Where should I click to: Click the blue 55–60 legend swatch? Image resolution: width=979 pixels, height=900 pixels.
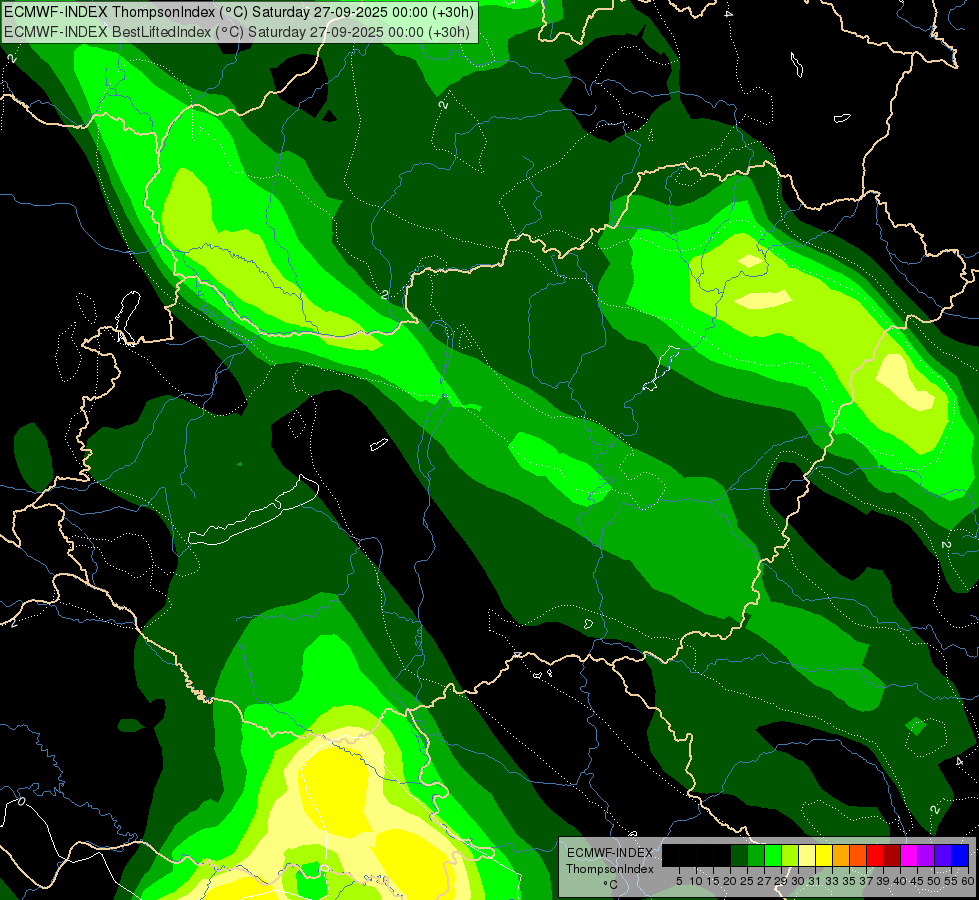coord(960,855)
